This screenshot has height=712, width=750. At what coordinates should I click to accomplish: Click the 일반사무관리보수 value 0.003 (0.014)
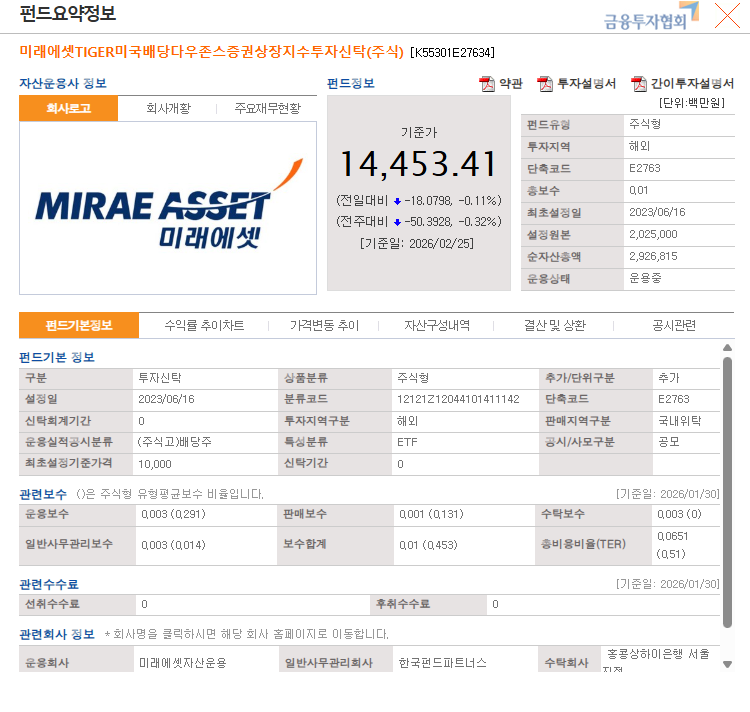pos(173,545)
